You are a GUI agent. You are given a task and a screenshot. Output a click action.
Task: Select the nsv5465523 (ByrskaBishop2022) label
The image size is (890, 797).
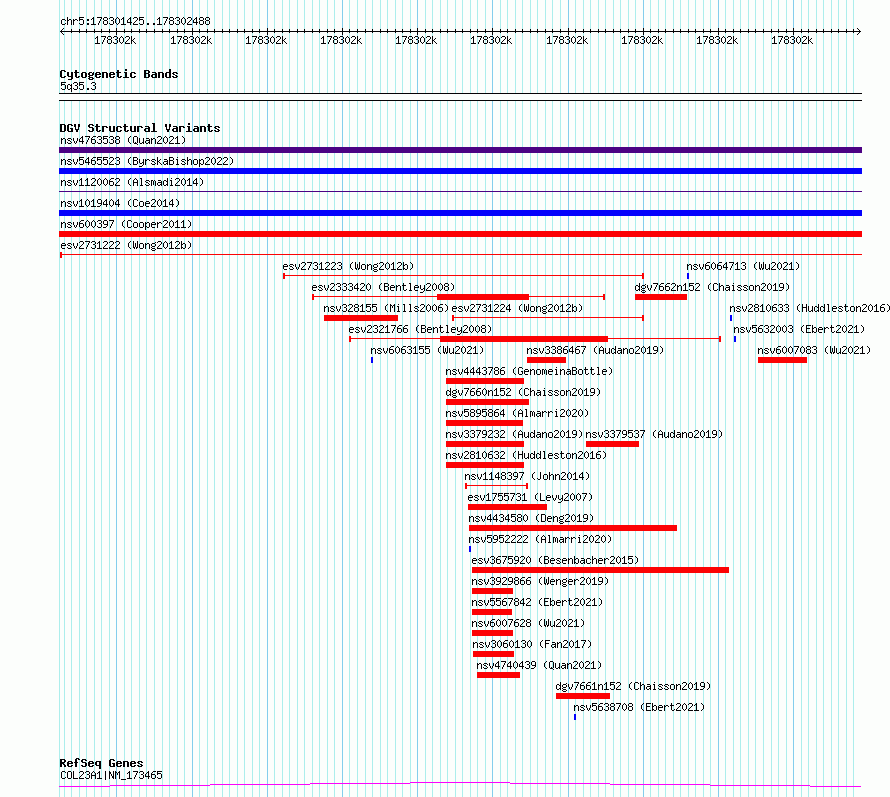pyautogui.click(x=147, y=161)
